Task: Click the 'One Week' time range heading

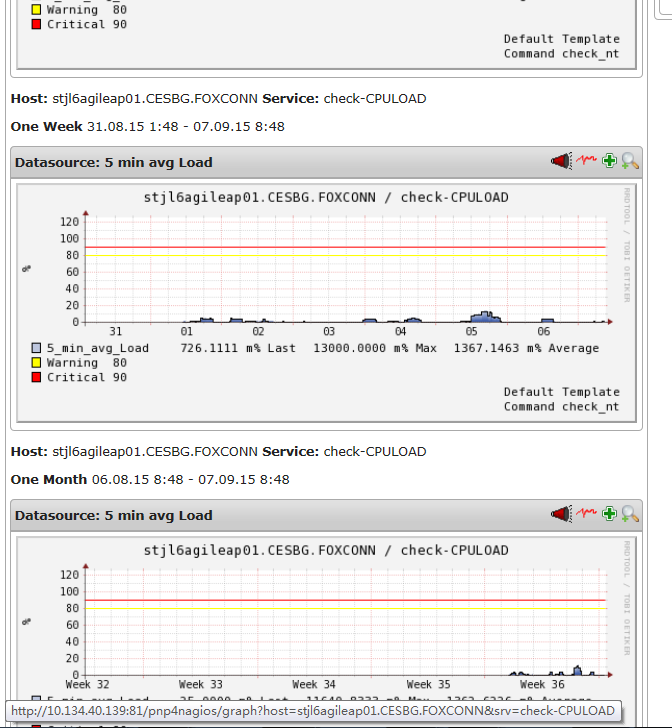Action: [46, 127]
